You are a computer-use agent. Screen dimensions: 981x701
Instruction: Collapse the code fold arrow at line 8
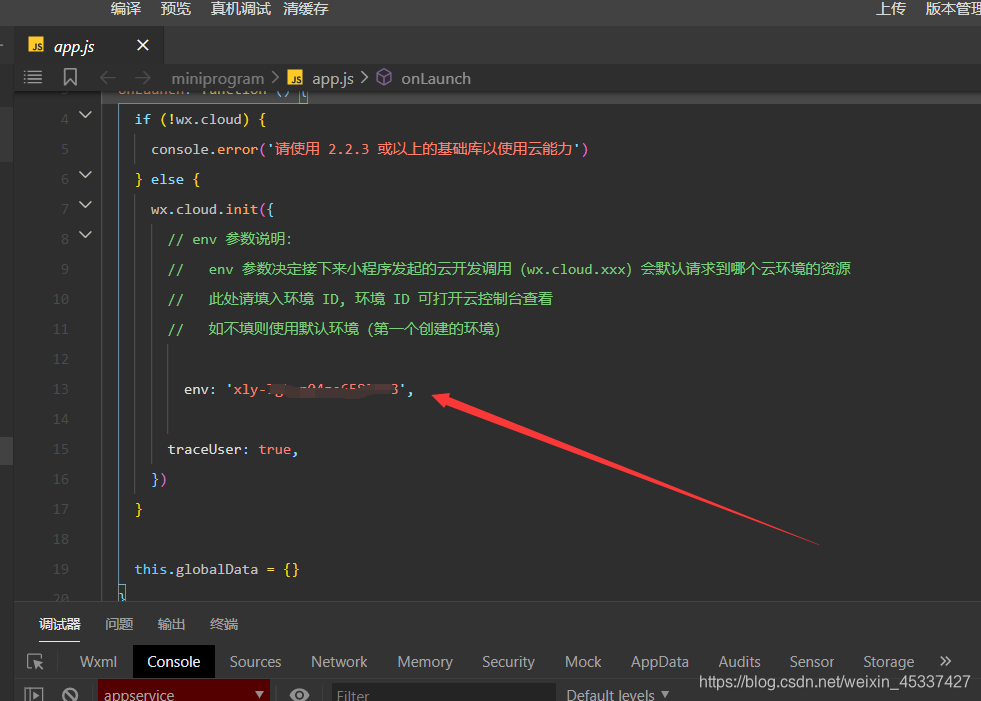(x=86, y=235)
